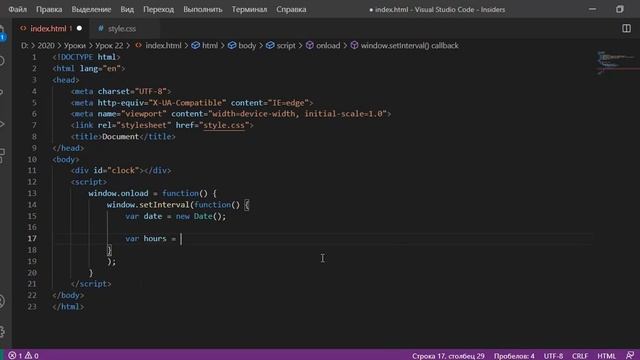This screenshot has height=360, width=640.
Task: Click the closing </script> tag on line 21
Action: coord(91,284)
